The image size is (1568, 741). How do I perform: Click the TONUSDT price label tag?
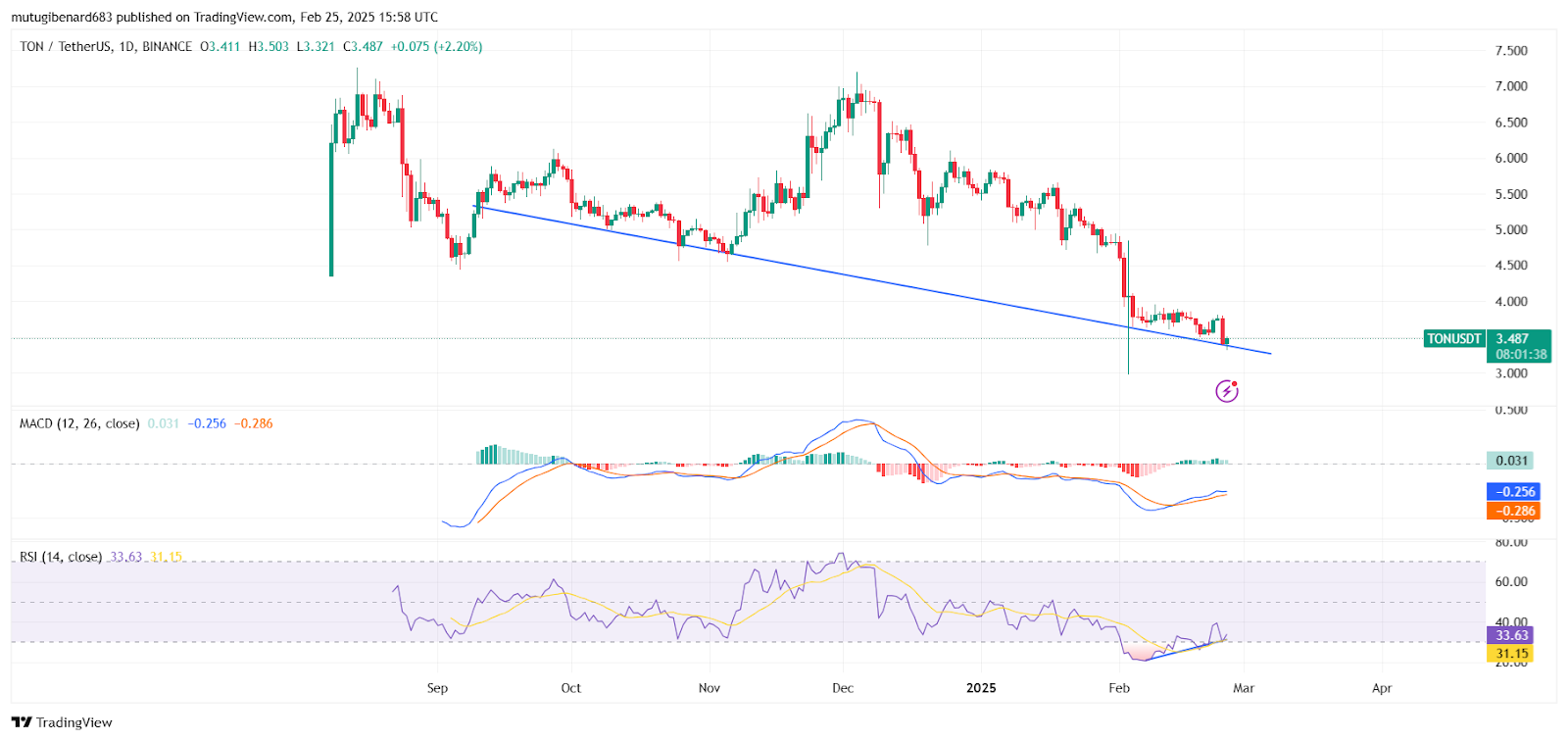[1454, 339]
